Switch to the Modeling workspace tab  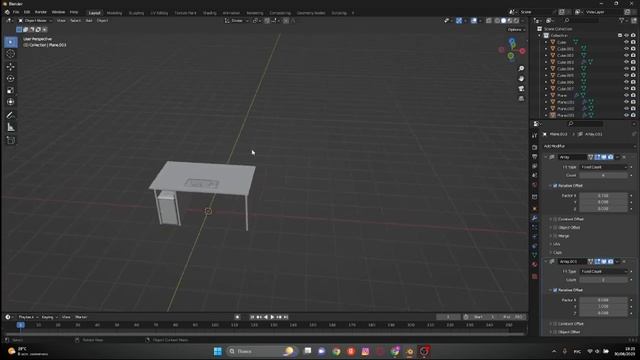pyautogui.click(x=114, y=13)
